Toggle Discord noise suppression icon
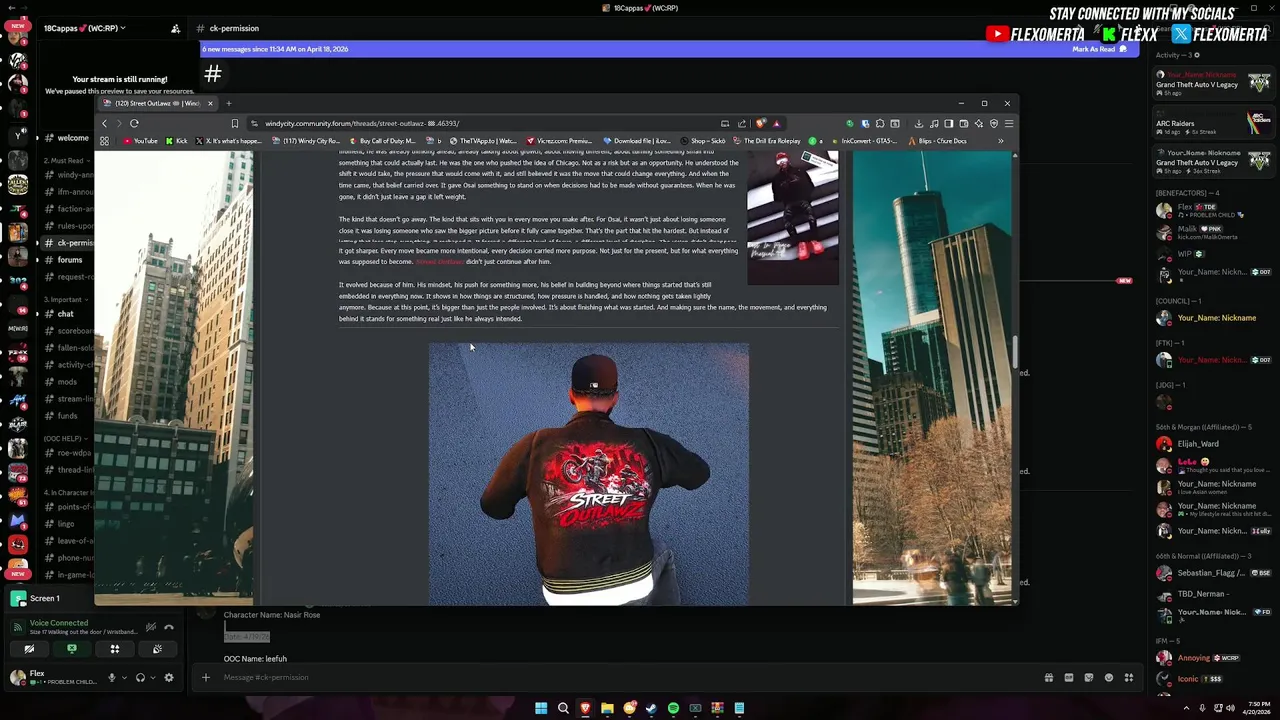Image resolution: width=1280 pixels, height=720 pixels. coord(151,627)
